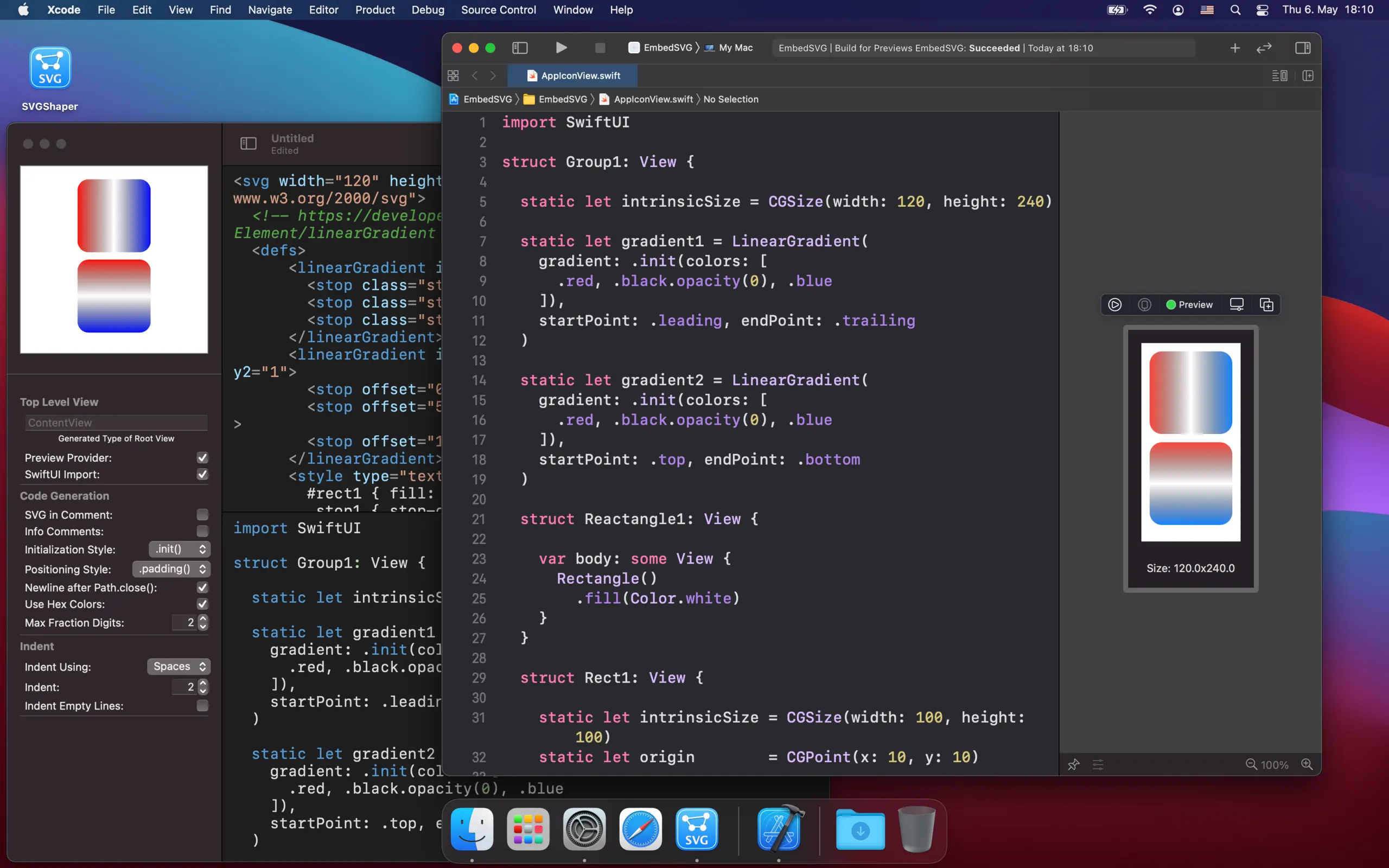Open Indent Using Spaces dropdown
Screen dimensions: 1389x868
point(179,667)
